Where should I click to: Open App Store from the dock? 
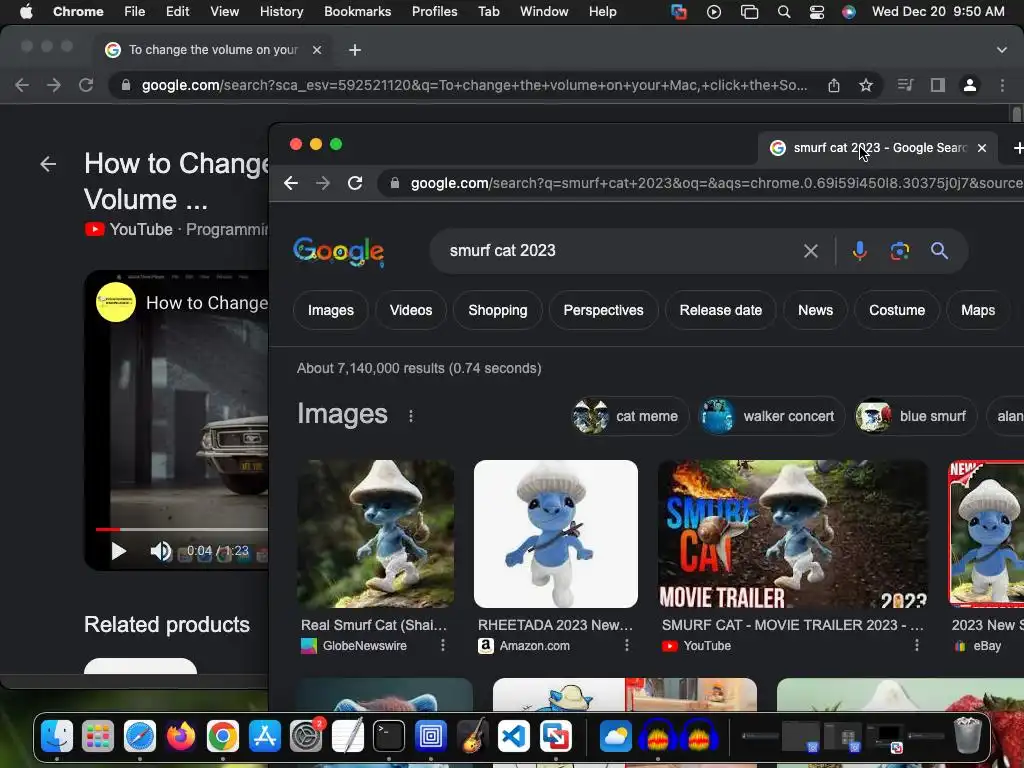(x=264, y=737)
